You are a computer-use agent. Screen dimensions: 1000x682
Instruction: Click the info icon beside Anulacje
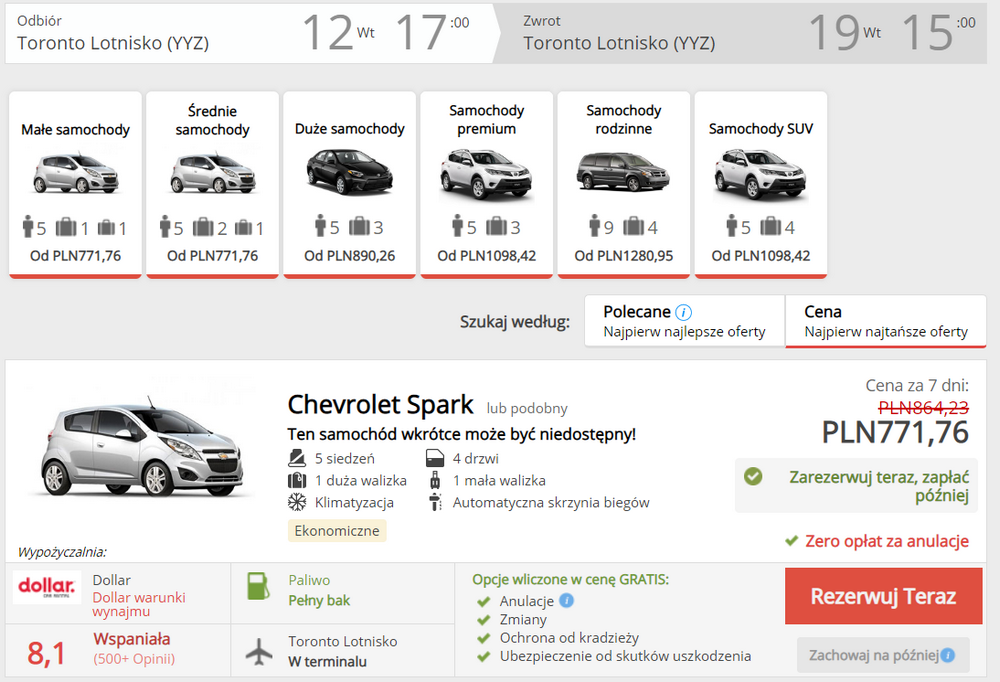tap(567, 601)
